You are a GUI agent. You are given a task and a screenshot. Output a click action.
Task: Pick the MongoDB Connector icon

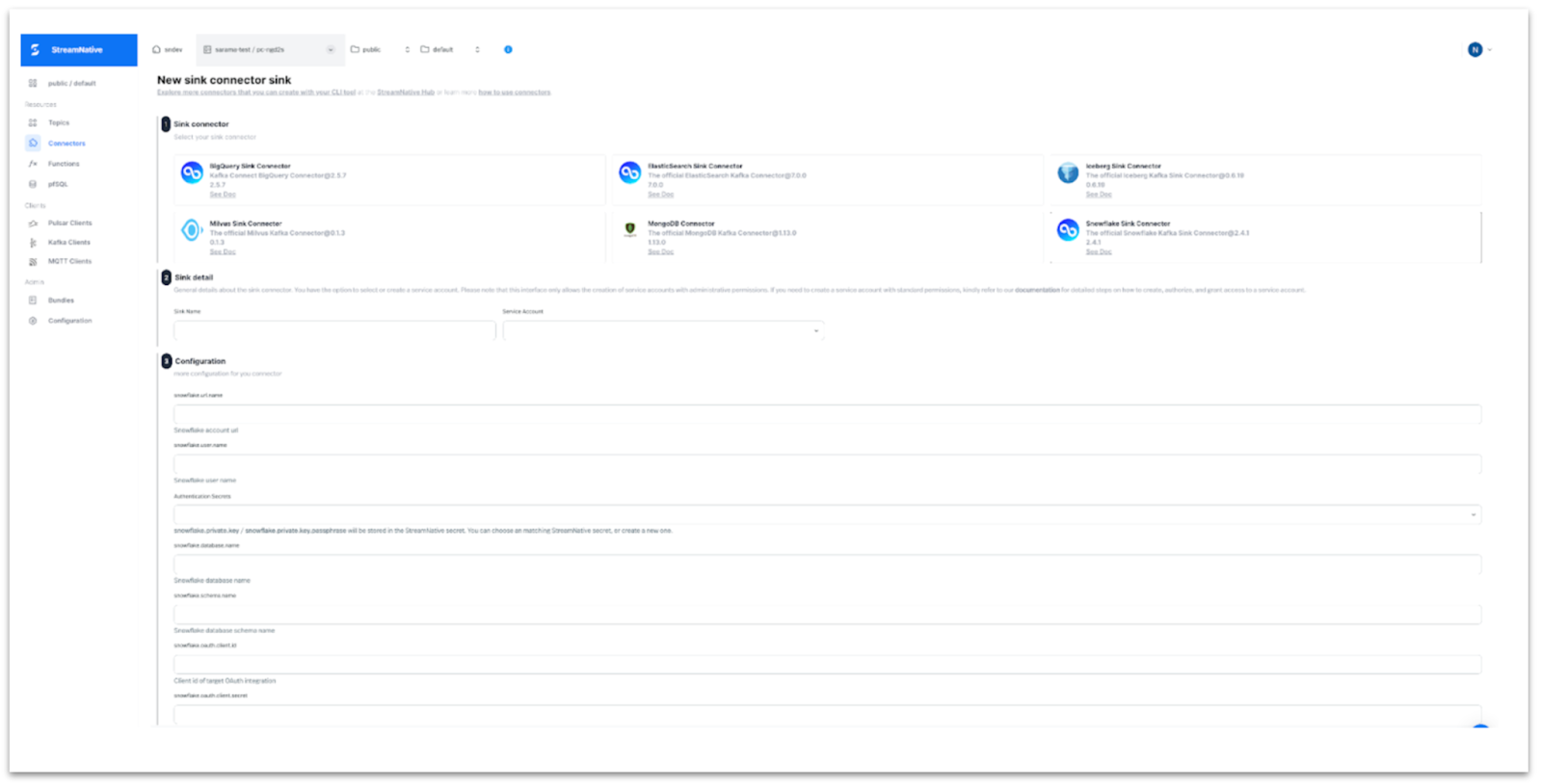tap(630, 229)
